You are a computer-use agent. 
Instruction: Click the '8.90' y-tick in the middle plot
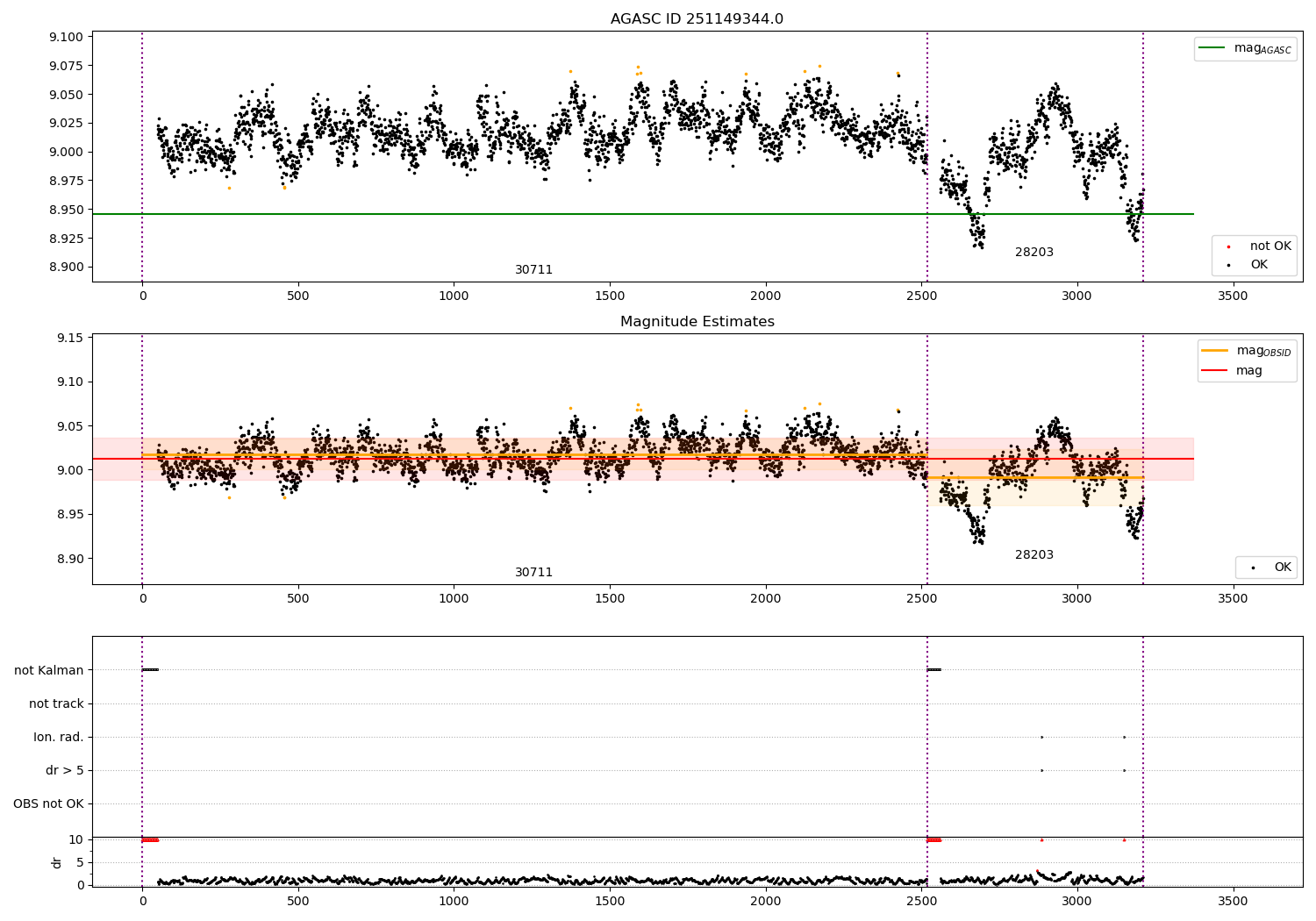[69, 559]
